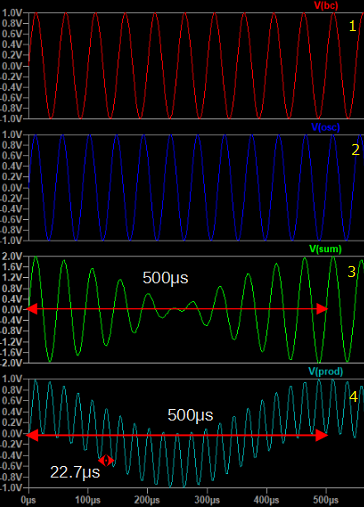This screenshot has width=364, height=507.
Task: Click -0.2V on the V(prod) pane axis
Action: [x=12, y=444]
